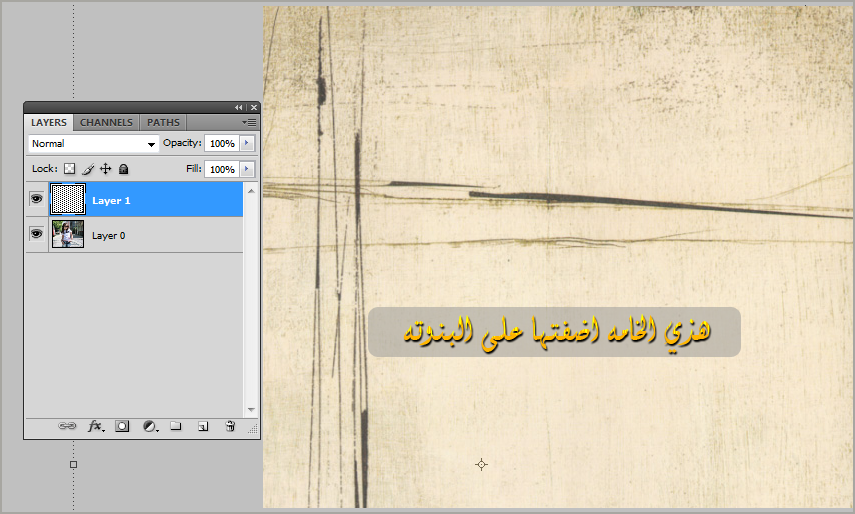Viewport: 855px width, 514px height.
Task: Toggle lock image pixels brush icon
Action: point(87,169)
